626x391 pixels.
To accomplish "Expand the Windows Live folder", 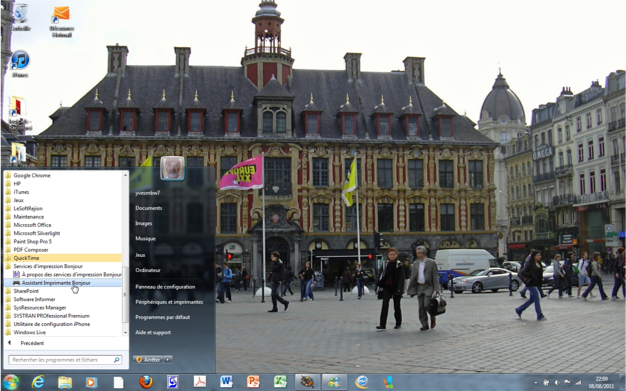I will (63, 332).
